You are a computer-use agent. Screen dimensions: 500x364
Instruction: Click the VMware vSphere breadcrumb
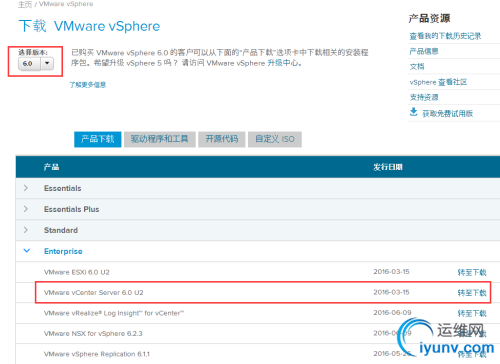click(x=66, y=4)
